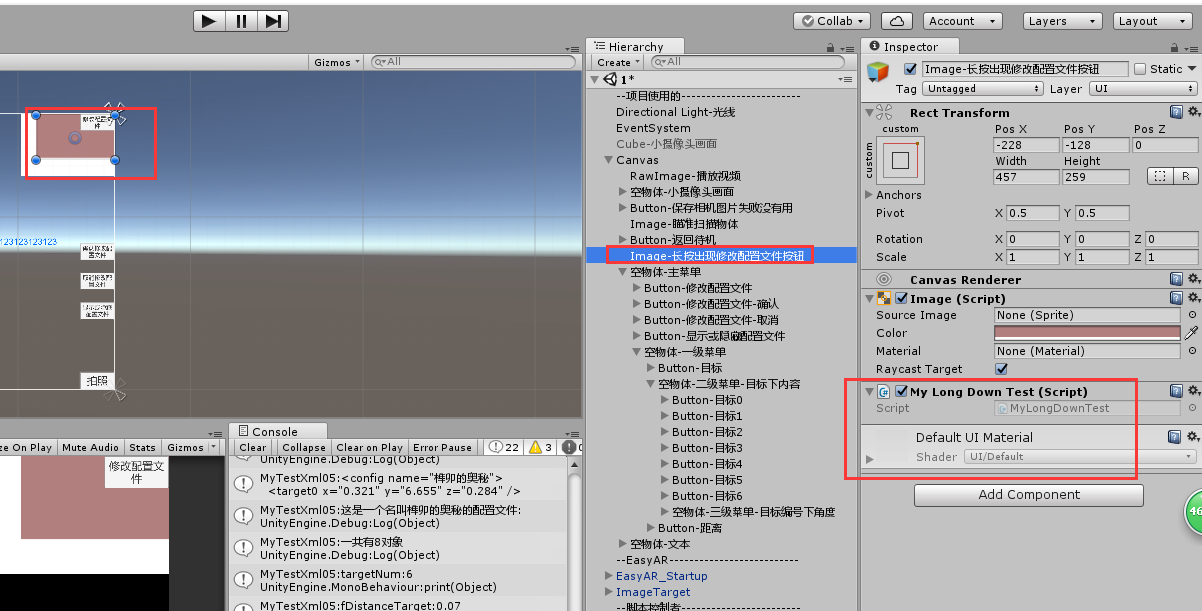1202x611 pixels.
Task: Click the Color swatch of the Image component
Action: [x=1085, y=333]
